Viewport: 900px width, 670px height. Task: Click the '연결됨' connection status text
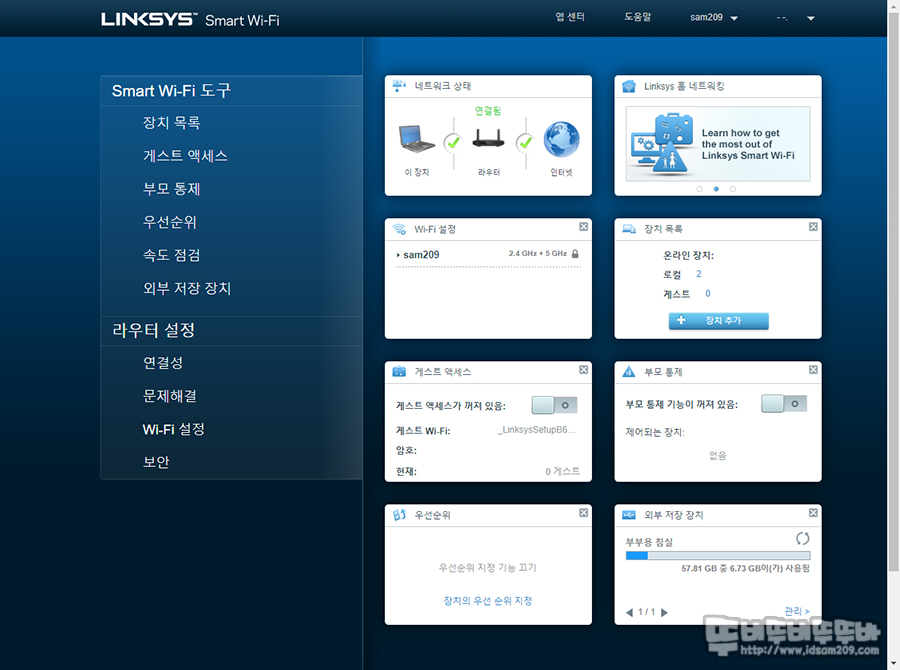tap(488, 111)
